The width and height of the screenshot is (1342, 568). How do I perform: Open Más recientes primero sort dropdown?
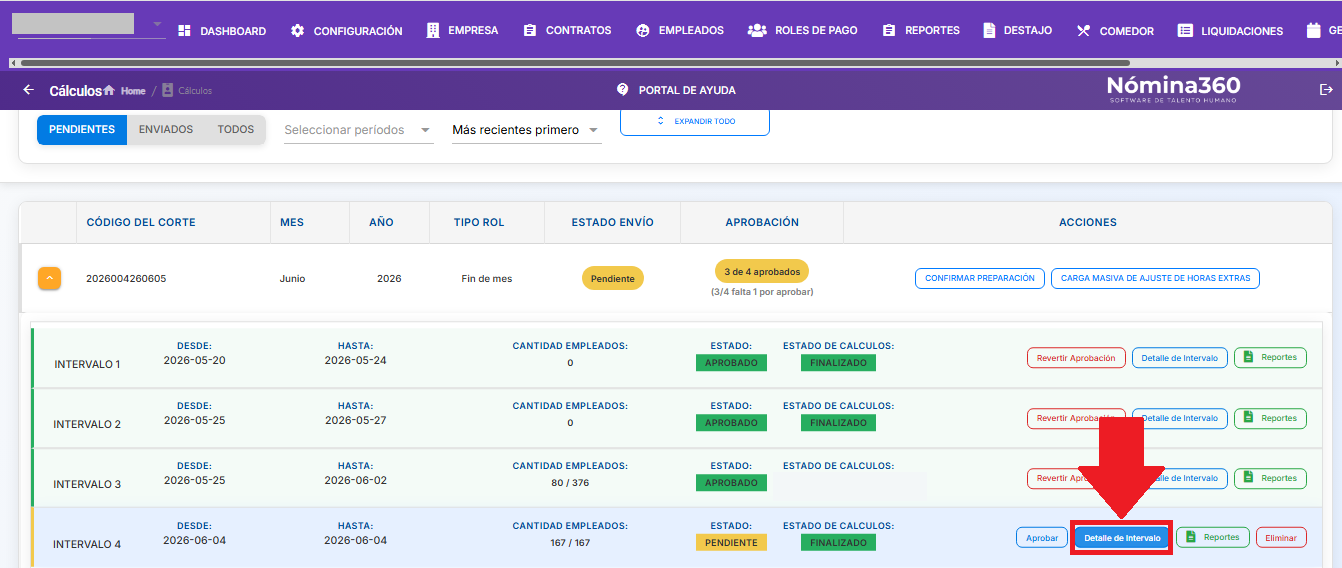pos(526,130)
